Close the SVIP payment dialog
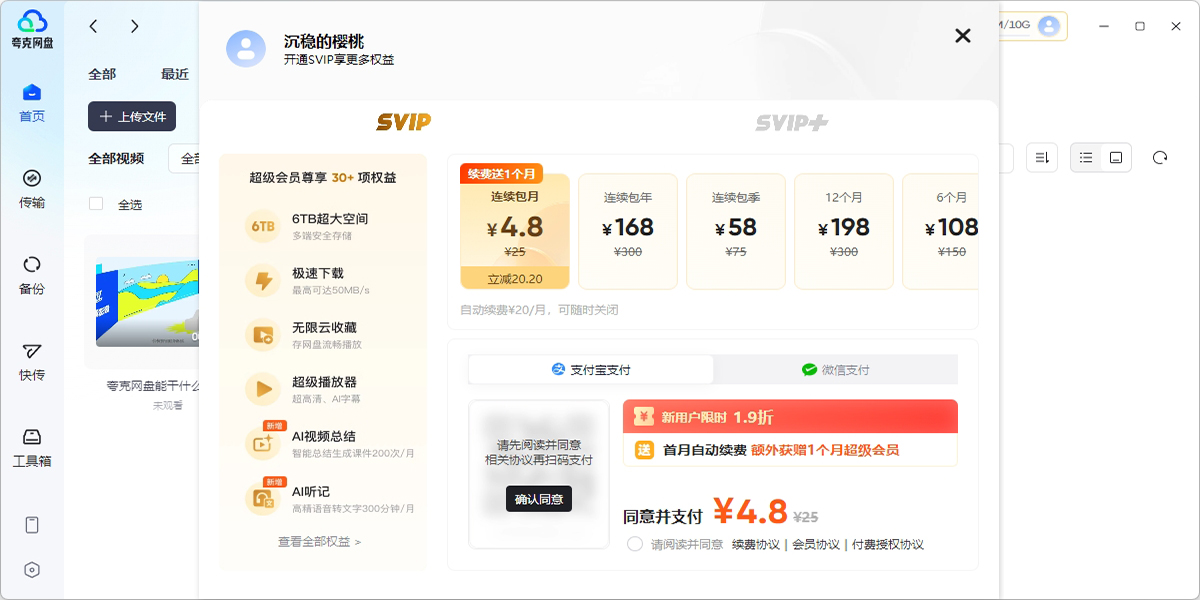Viewport: 1200px width, 600px height. 963,36
